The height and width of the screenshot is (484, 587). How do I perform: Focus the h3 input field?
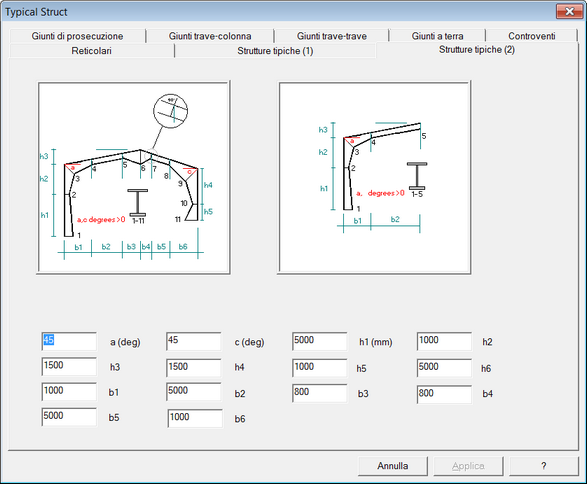coord(69,366)
